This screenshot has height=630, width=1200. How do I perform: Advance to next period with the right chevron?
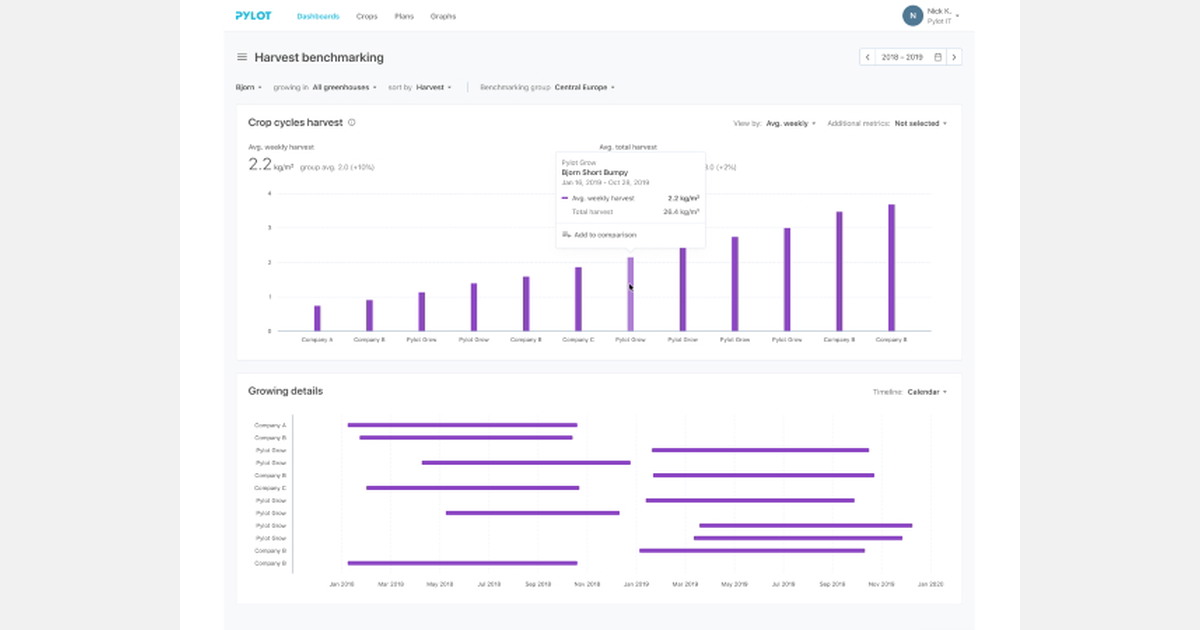[x=953, y=57]
